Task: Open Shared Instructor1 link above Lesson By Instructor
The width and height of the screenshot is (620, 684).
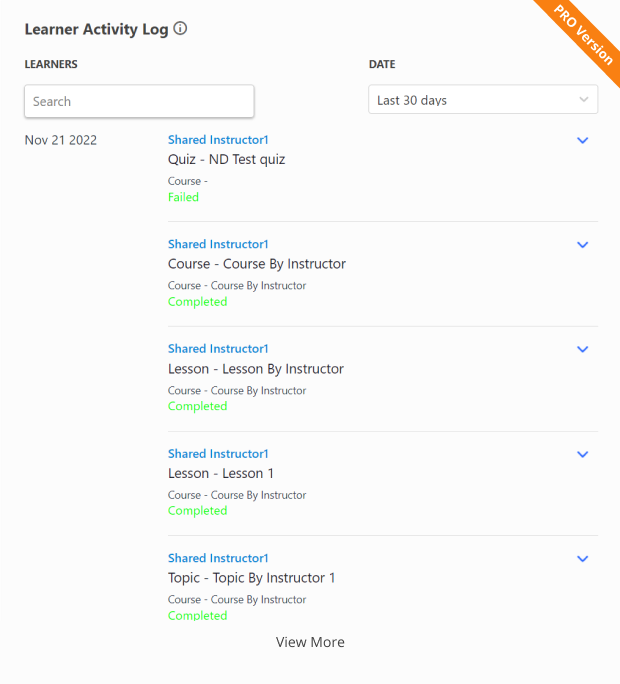Action: 218,349
